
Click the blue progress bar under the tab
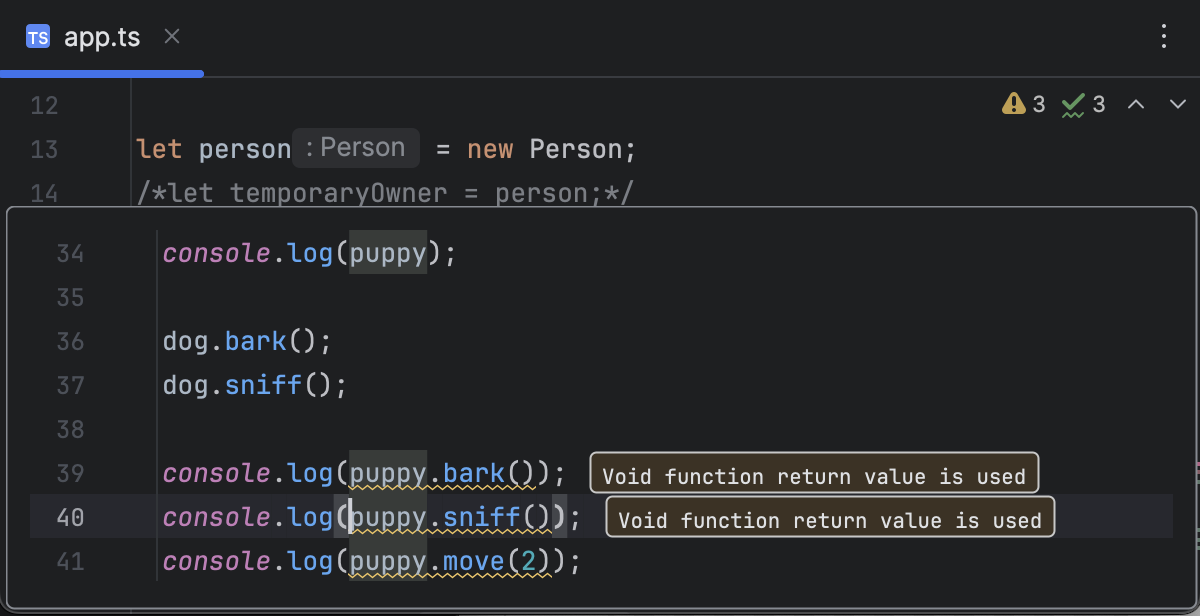click(x=100, y=72)
